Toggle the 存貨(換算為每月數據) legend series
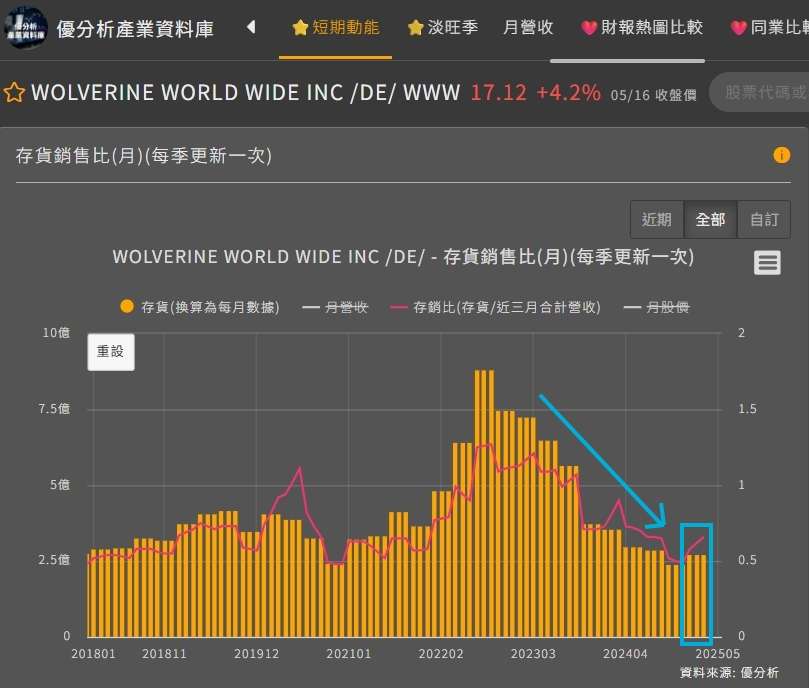The height and width of the screenshot is (688, 809). click(x=200, y=307)
